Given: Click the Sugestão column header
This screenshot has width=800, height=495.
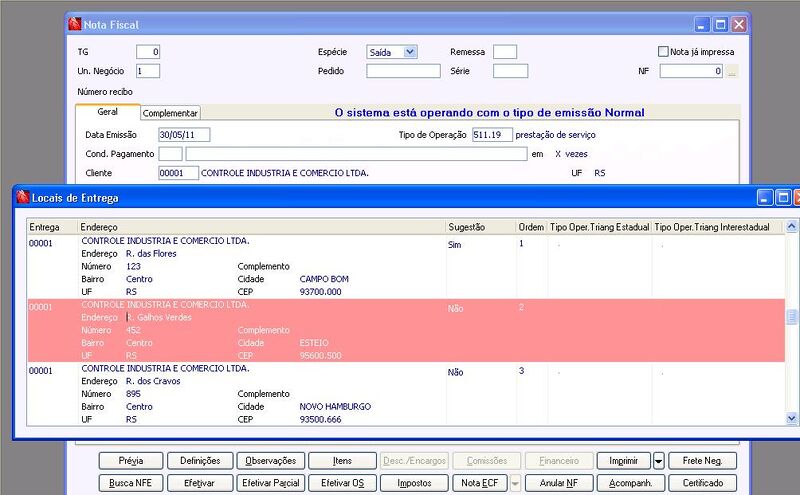Looking at the screenshot, I should [481, 227].
